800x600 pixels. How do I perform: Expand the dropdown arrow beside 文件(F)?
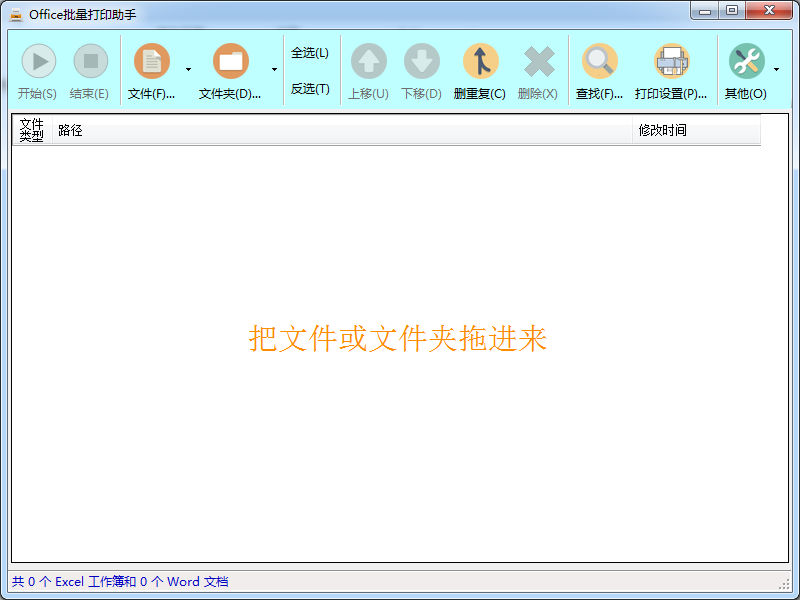pyautogui.click(x=186, y=70)
